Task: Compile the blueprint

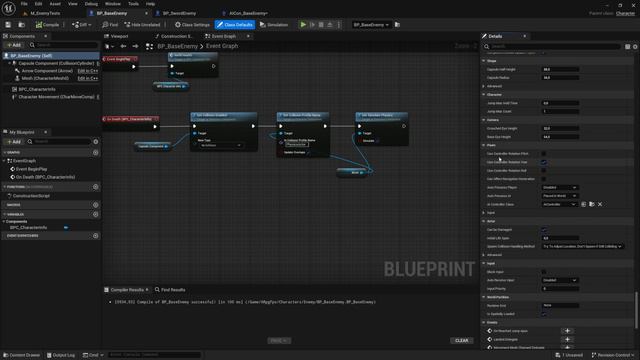Action: pos(47,25)
